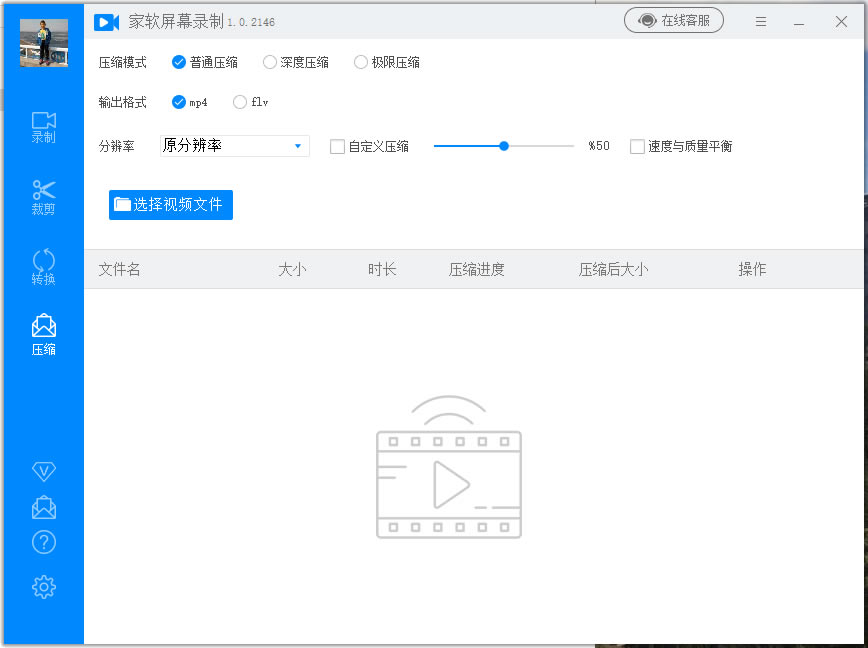The width and height of the screenshot is (868, 648).
Task: Click the user avatar photo
Action: point(43,43)
